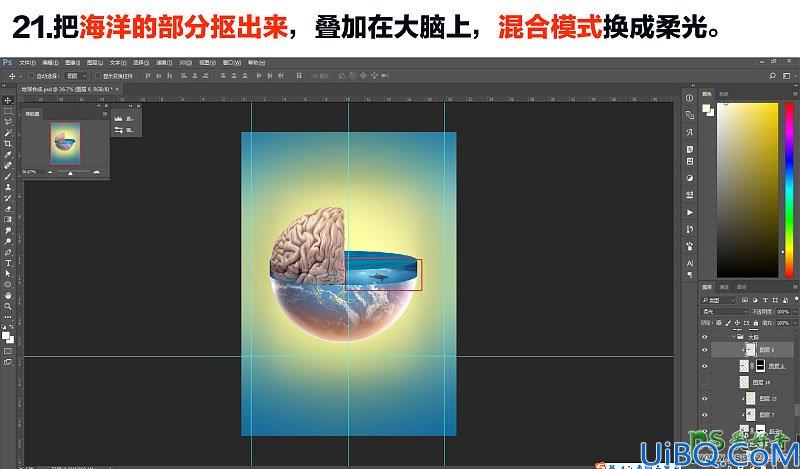Hide the 图层 7 layer
This screenshot has width=800, height=469.
[x=705, y=415]
